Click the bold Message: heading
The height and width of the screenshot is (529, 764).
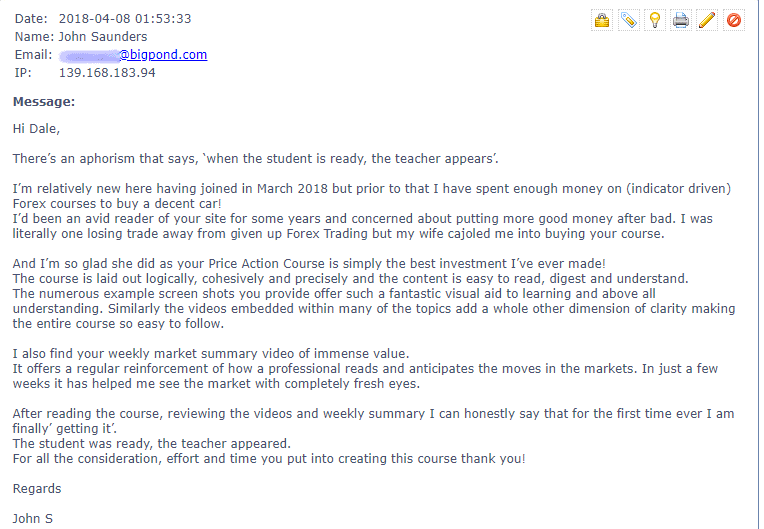44,102
